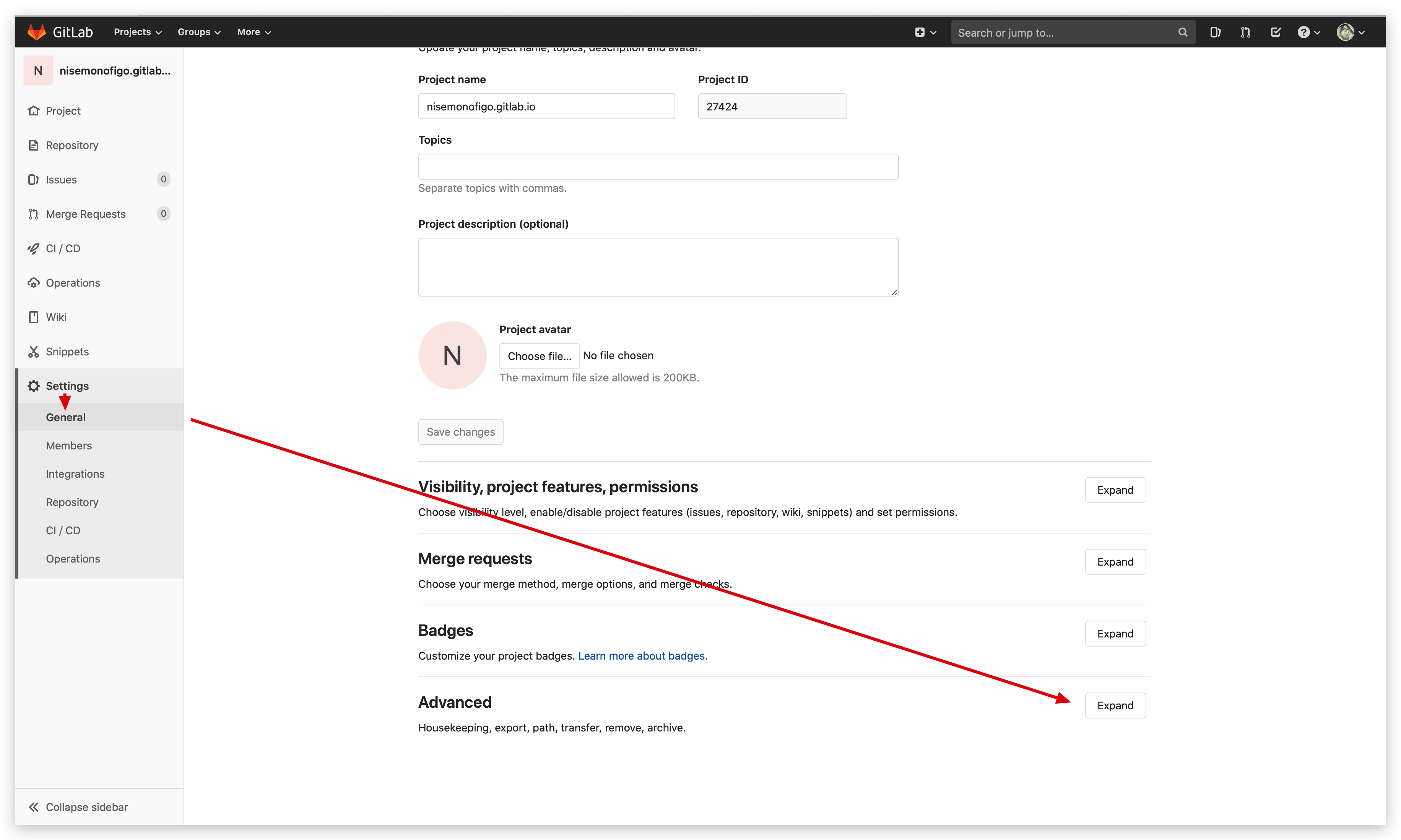
Task: Open merge requests icon in top bar
Action: coord(1245,32)
